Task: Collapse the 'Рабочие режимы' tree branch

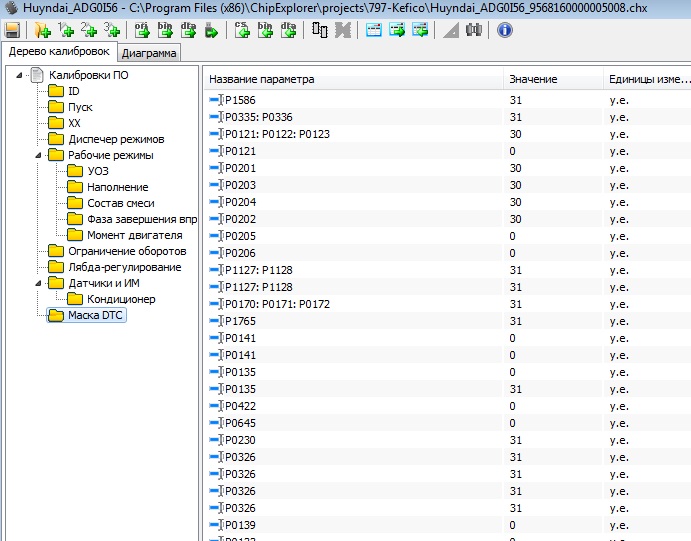Action: pyautogui.click(x=38, y=155)
